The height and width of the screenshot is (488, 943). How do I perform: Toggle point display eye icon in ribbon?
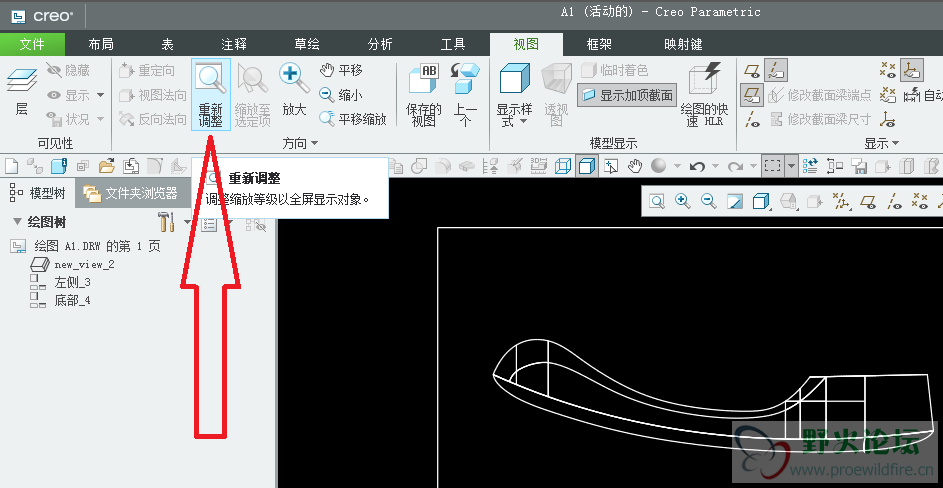[888, 70]
